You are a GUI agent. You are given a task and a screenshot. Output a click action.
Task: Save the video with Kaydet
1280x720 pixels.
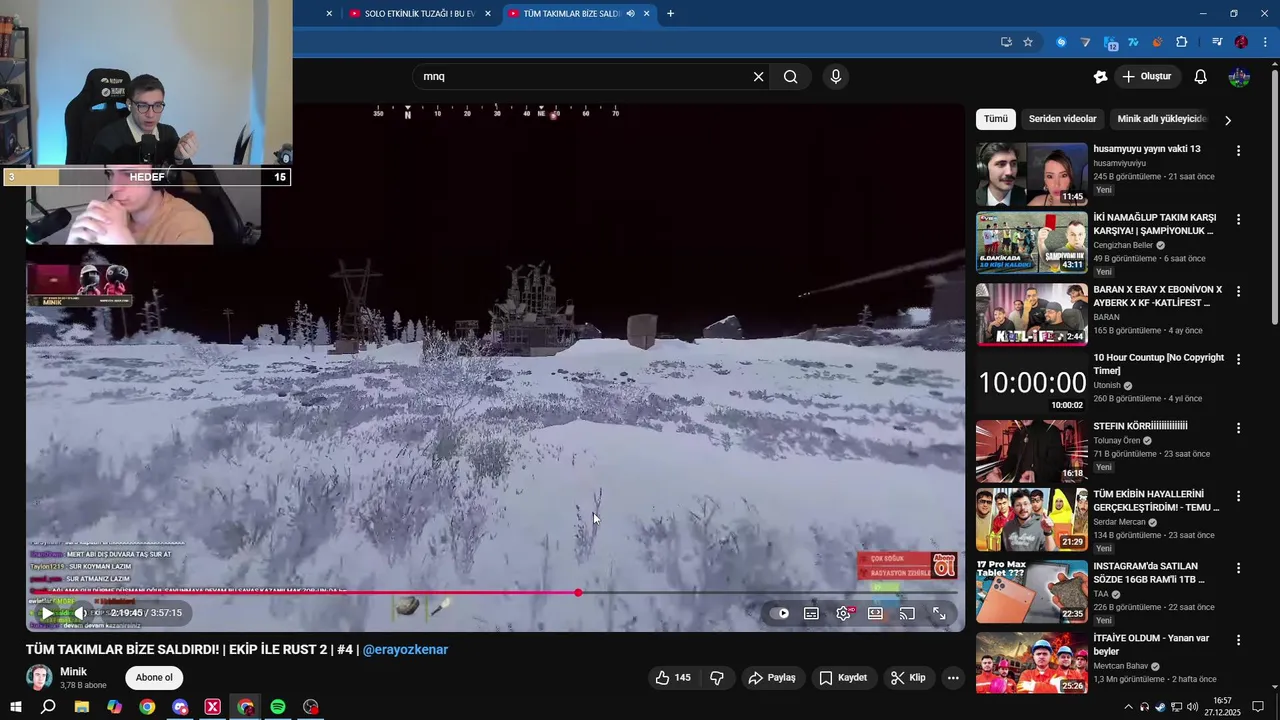pos(843,678)
